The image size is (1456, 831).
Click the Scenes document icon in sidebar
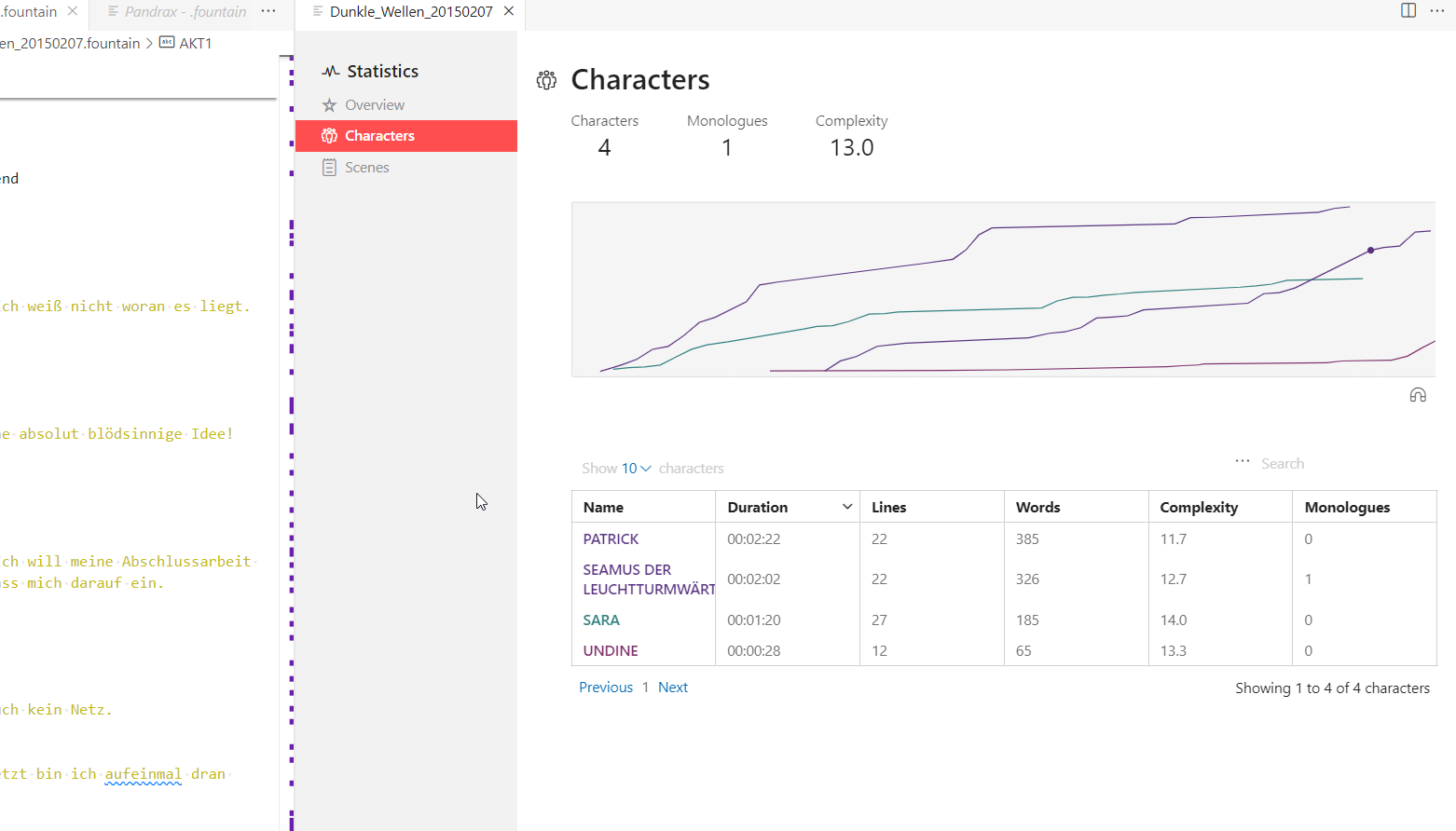[x=329, y=168]
